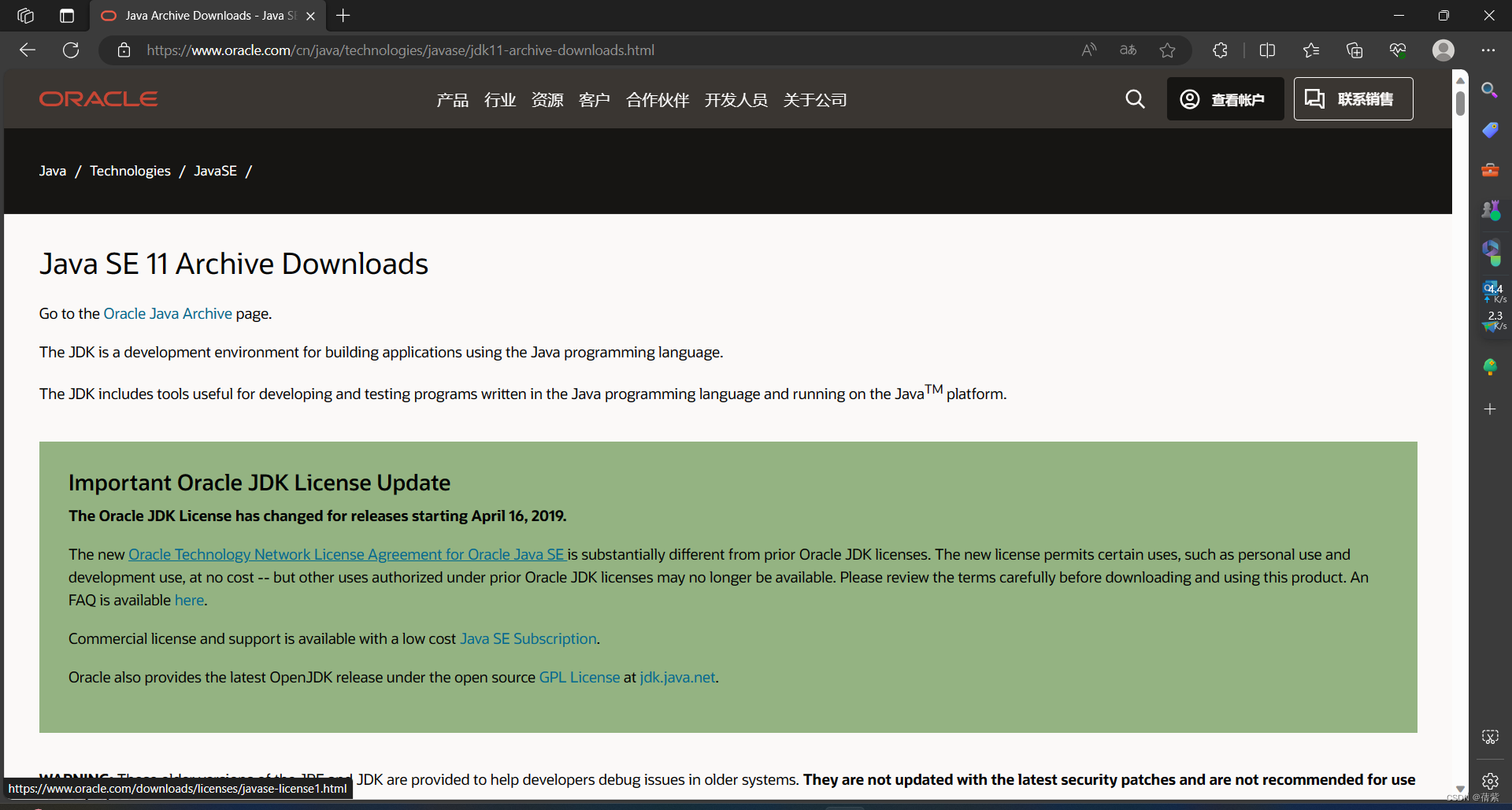Open the 客户 menu

pyautogui.click(x=595, y=100)
